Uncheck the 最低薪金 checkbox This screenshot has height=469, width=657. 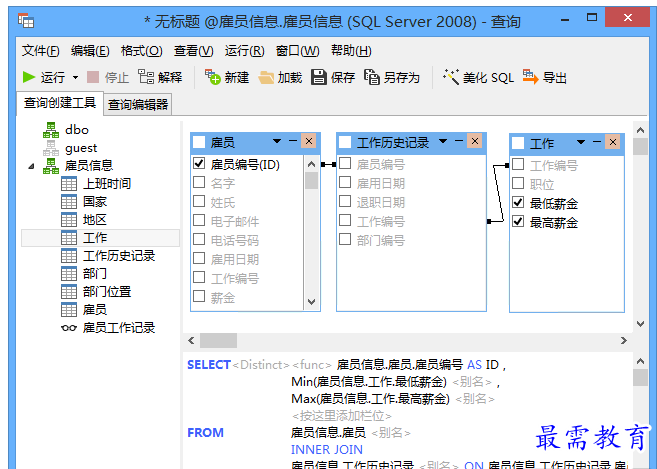click(518, 202)
